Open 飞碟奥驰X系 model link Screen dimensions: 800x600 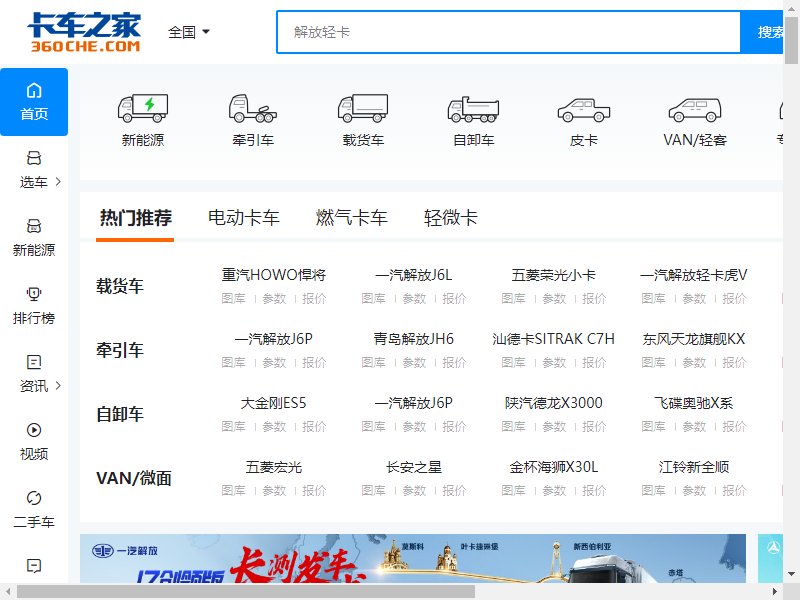tap(693, 403)
